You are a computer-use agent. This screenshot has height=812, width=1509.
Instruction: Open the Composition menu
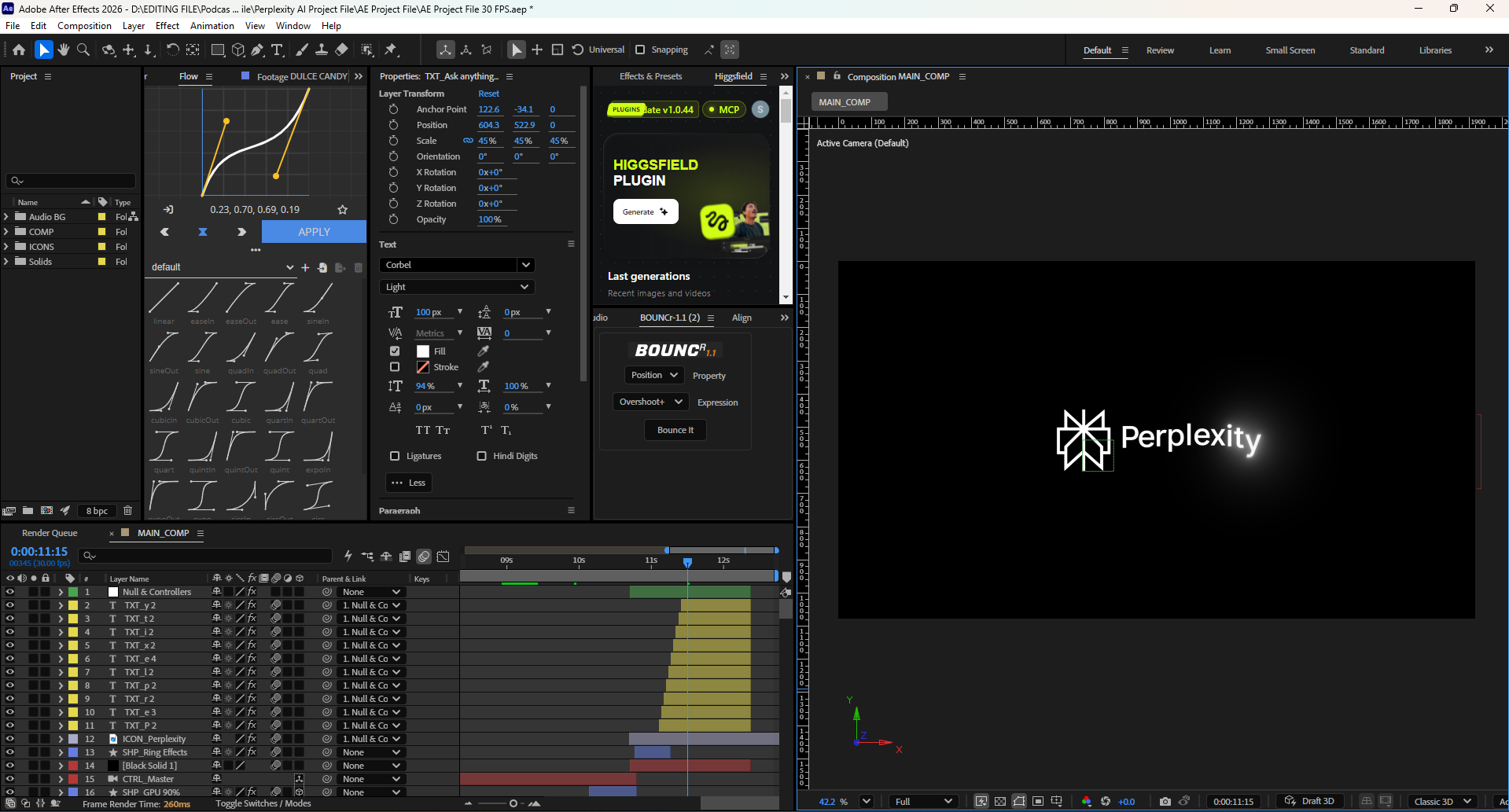tap(84, 26)
